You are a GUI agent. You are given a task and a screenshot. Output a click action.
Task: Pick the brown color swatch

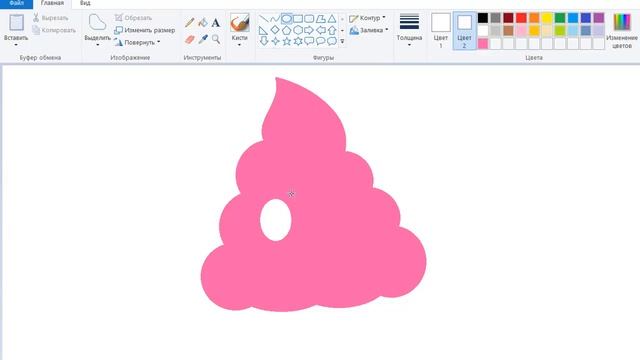509,31
